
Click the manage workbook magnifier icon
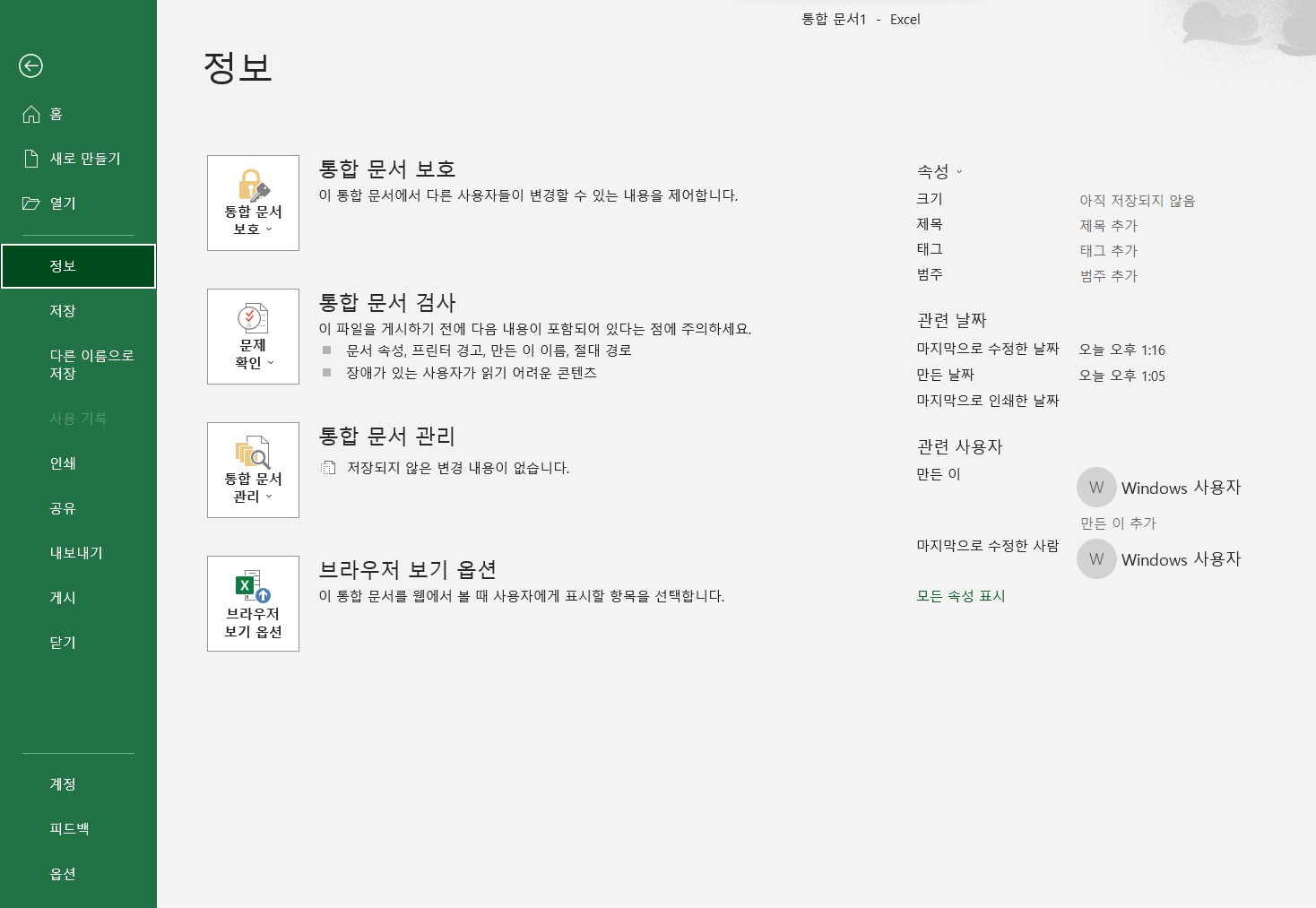(253, 452)
